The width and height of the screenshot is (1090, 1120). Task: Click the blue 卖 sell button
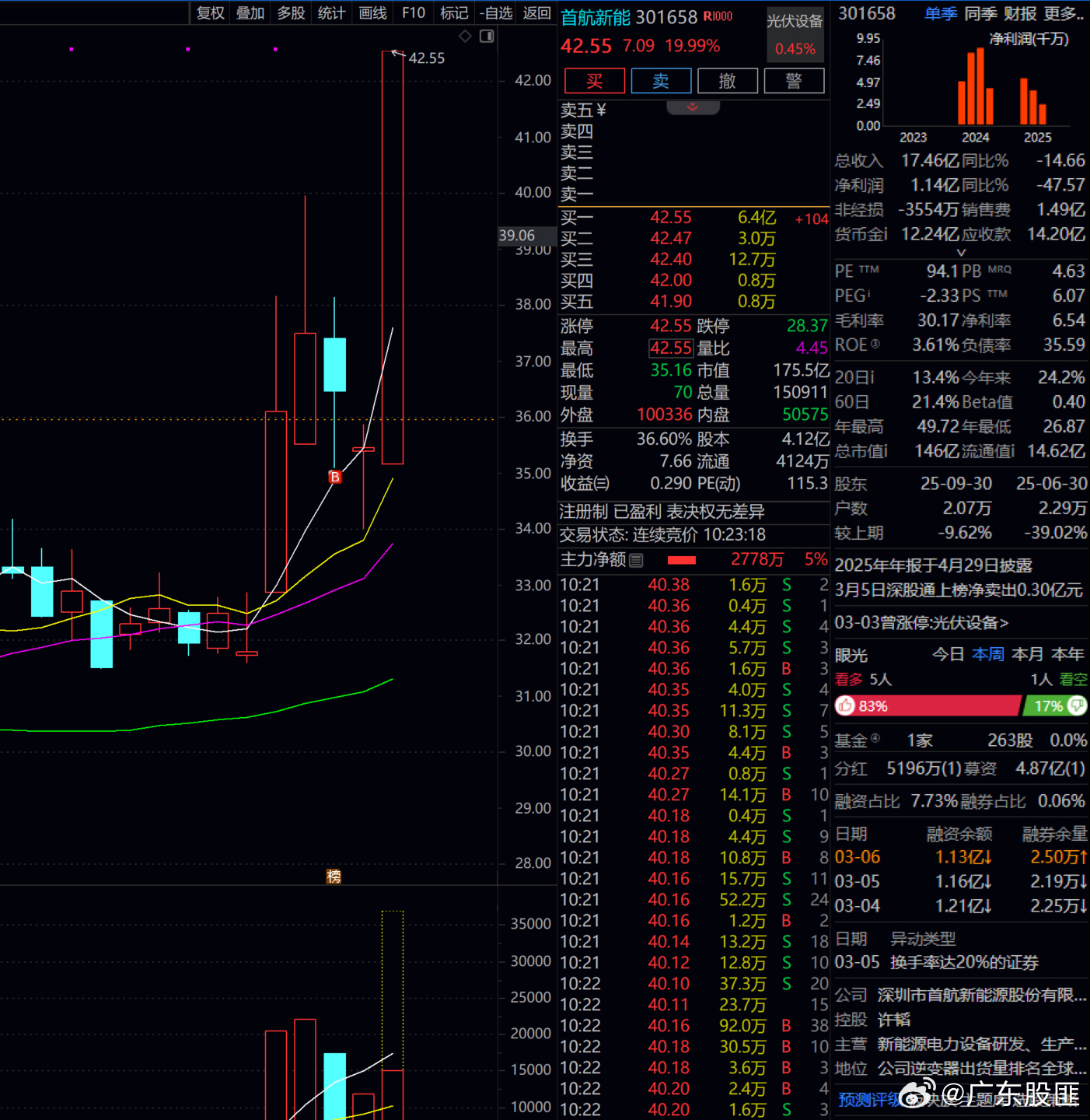[661, 81]
